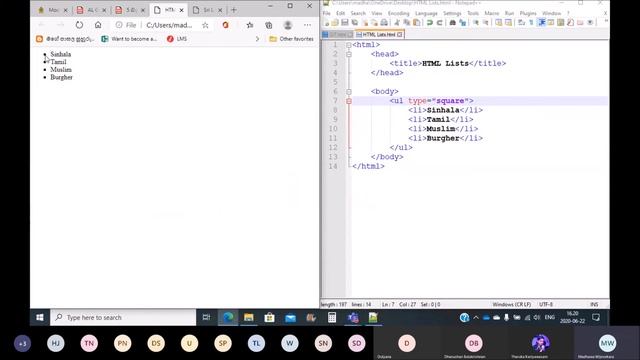Open Task View on taskbar

tap(207, 317)
